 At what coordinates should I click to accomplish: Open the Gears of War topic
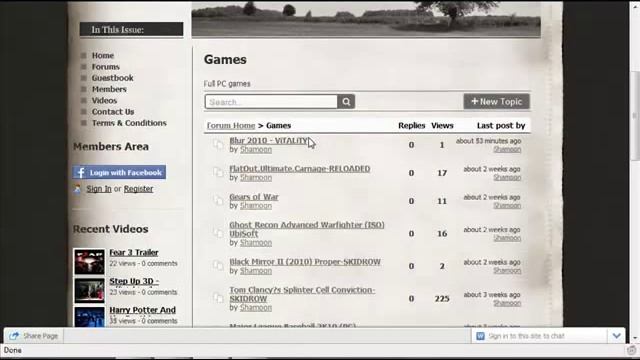[x=253, y=197]
